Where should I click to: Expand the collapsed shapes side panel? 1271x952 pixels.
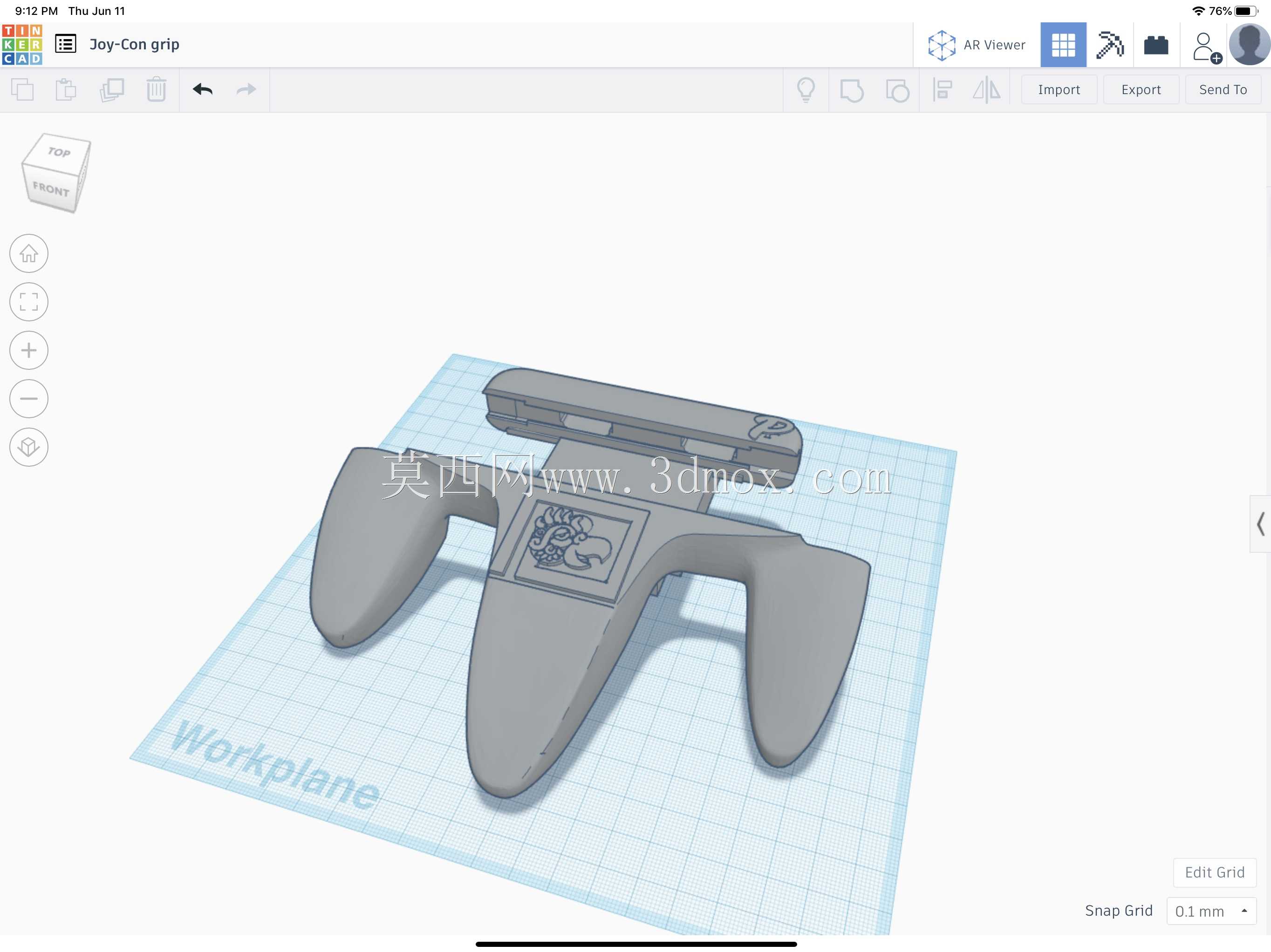[x=1261, y=524]
